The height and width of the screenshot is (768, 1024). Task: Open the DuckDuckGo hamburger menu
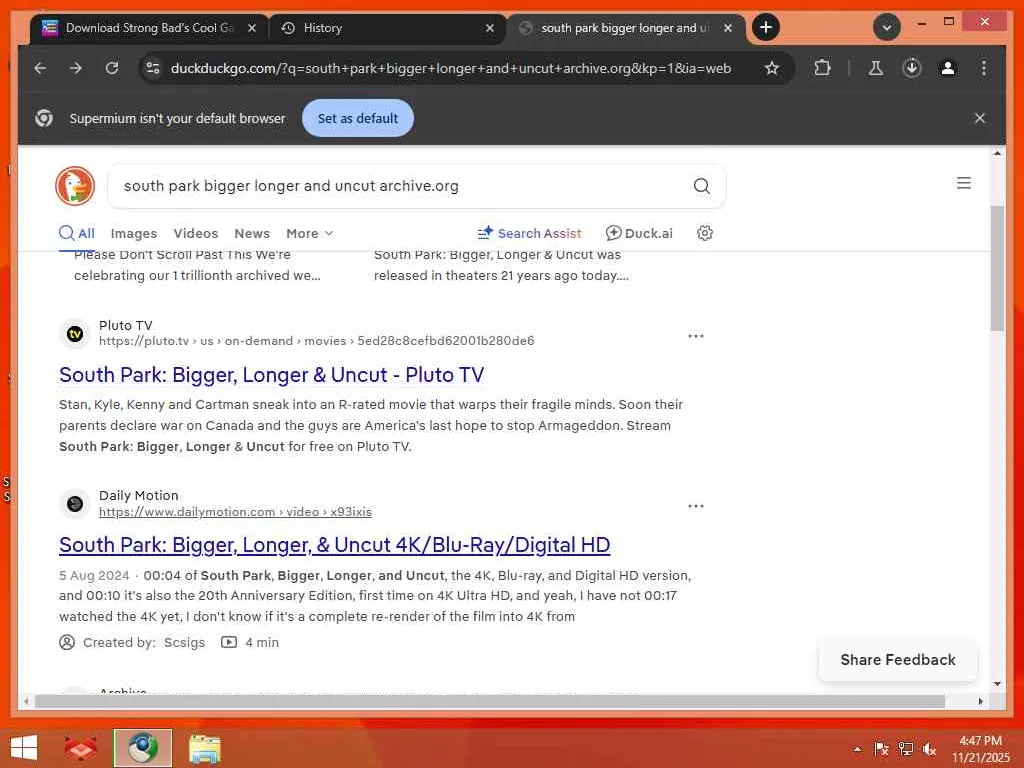[963, 183]
